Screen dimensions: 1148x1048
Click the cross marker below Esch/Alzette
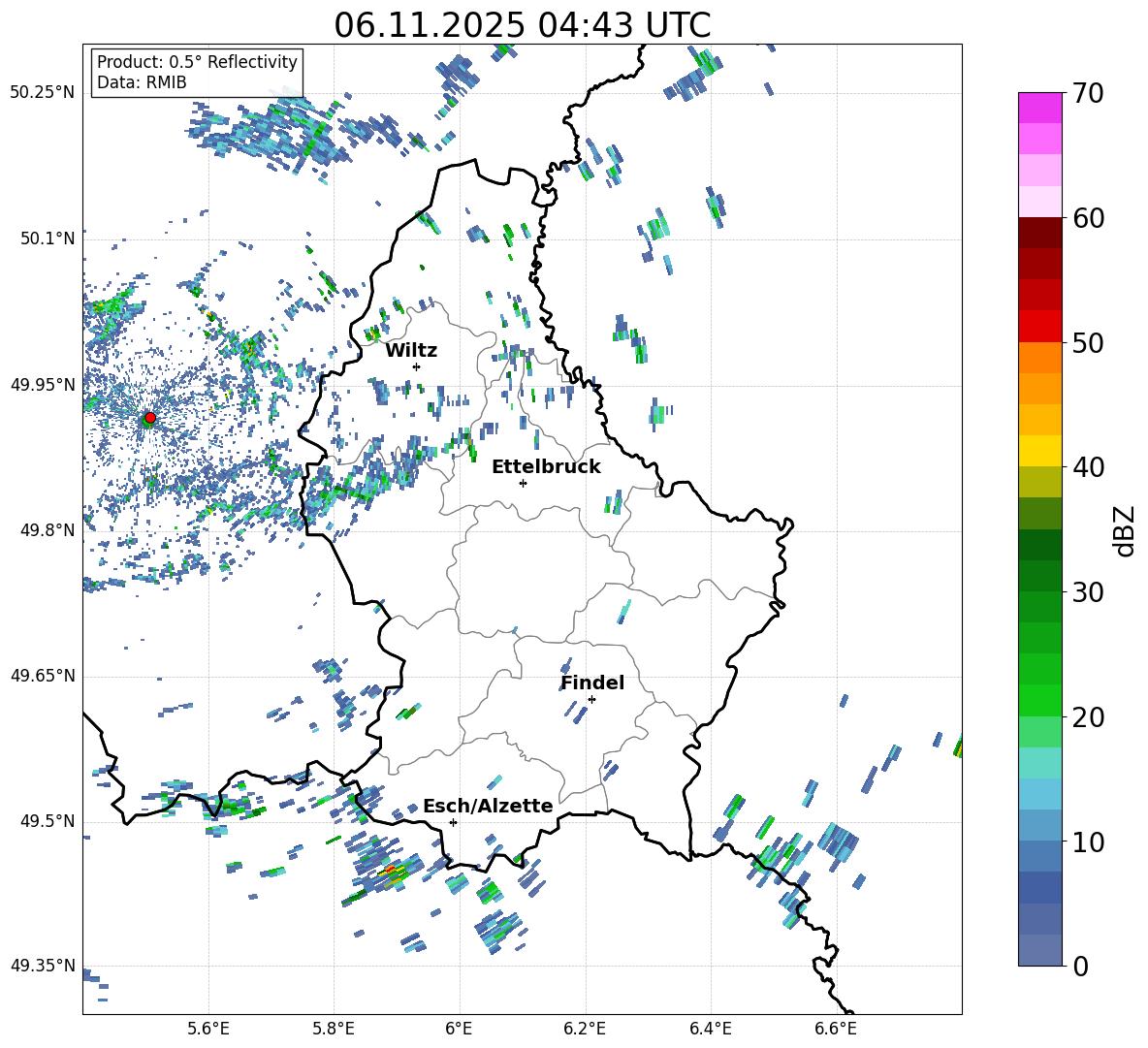[453, 822]
